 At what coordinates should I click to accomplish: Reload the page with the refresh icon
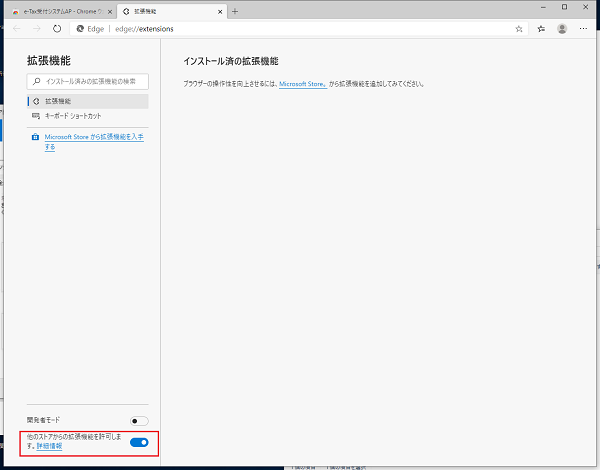point(57,29)
